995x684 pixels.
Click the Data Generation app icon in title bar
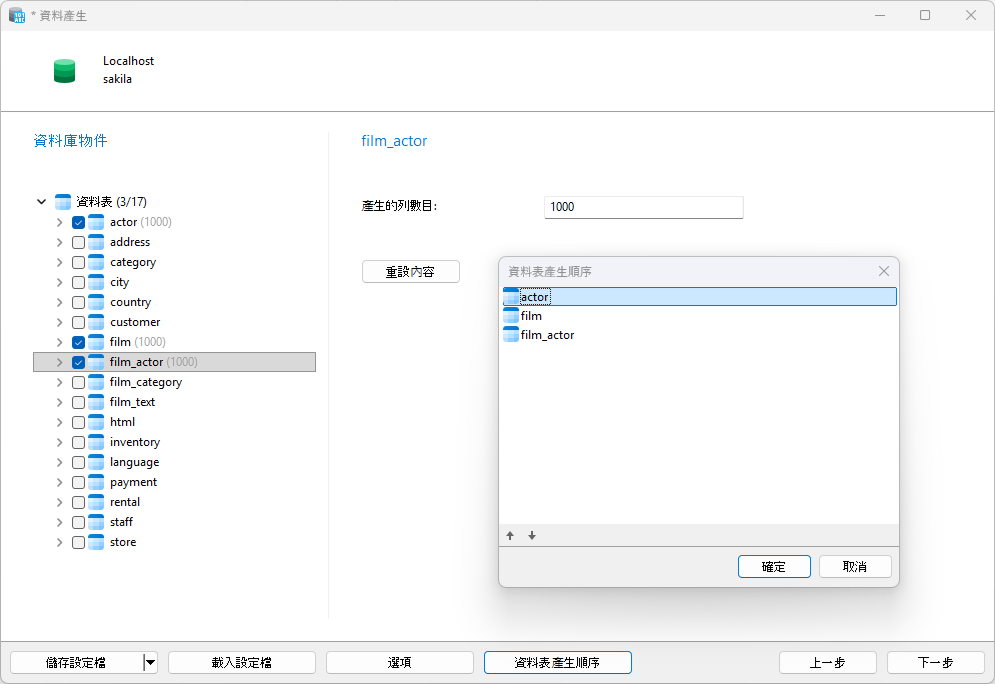point(16,15)
